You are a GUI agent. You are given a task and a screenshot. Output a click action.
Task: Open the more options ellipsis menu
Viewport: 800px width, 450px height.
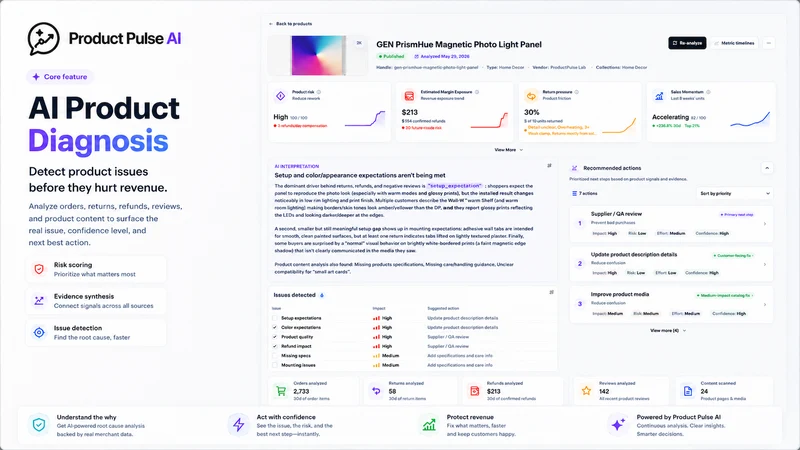pos(768,43)
